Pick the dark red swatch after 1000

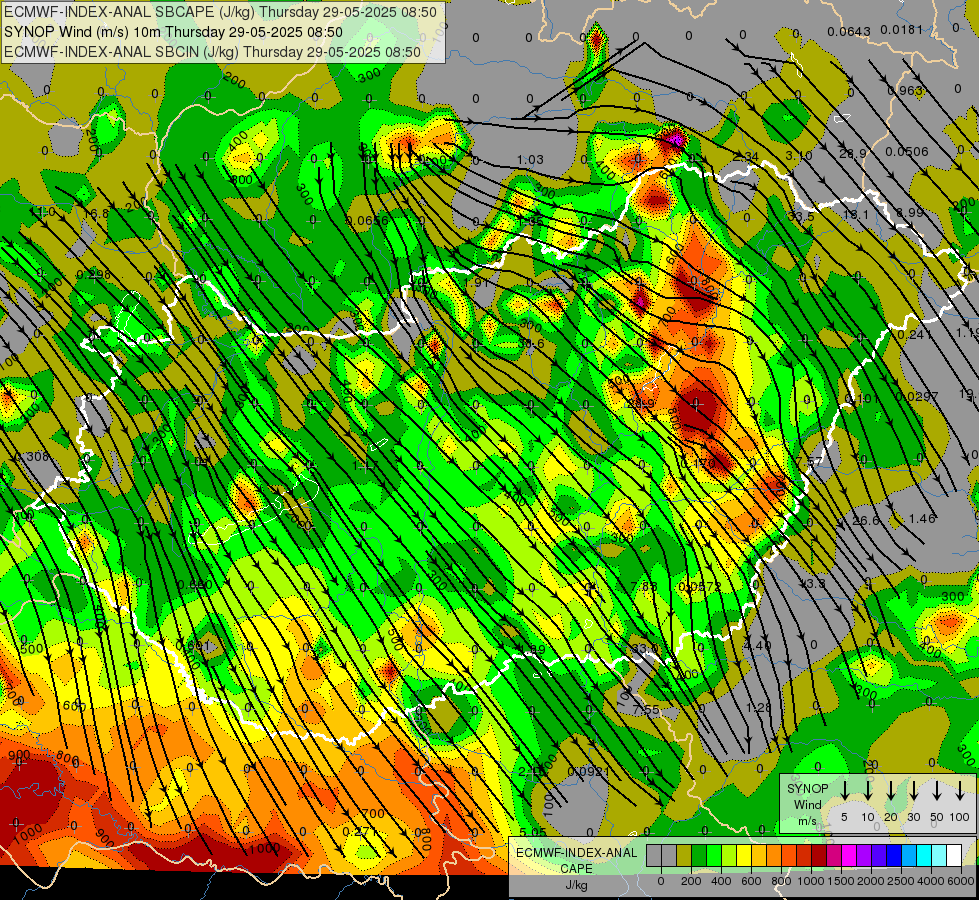point(819,856)
